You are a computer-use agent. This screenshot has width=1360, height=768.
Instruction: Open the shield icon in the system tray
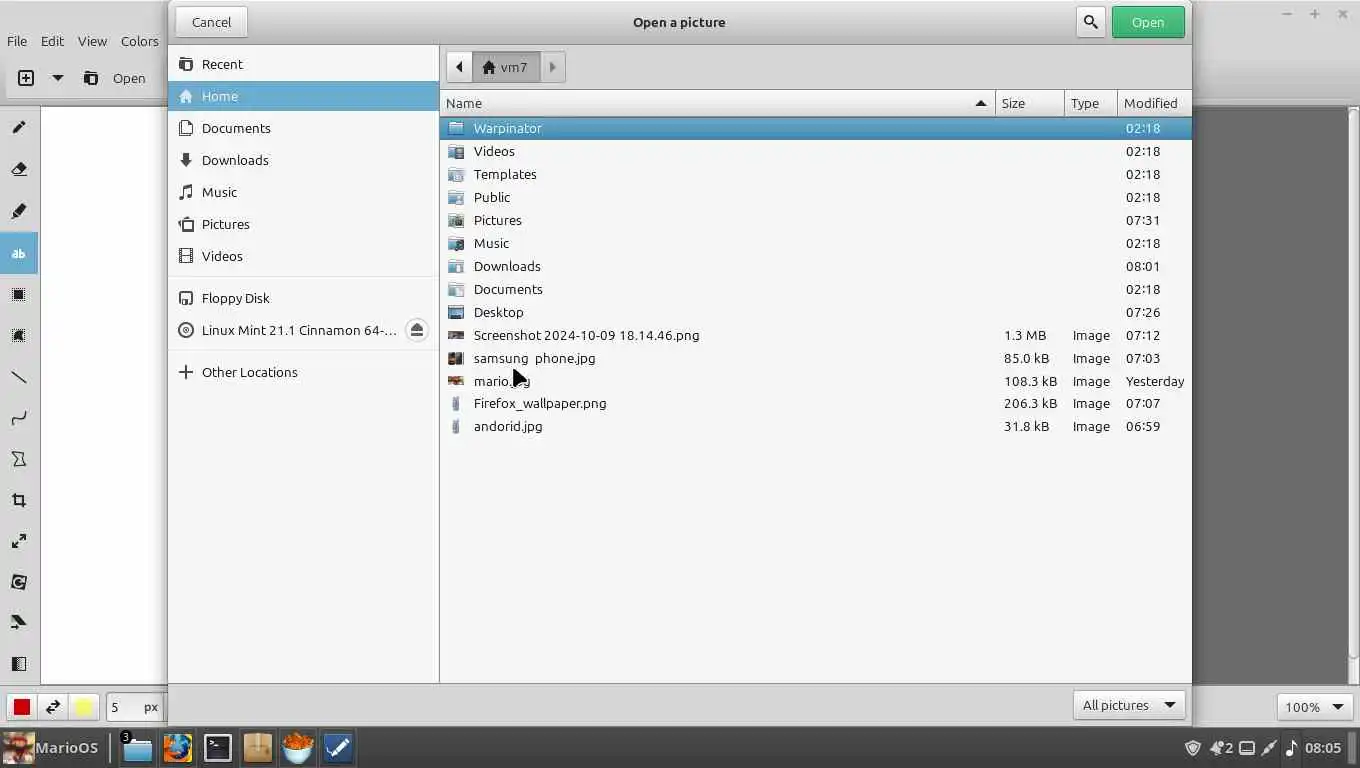(x=1192, y=747)
